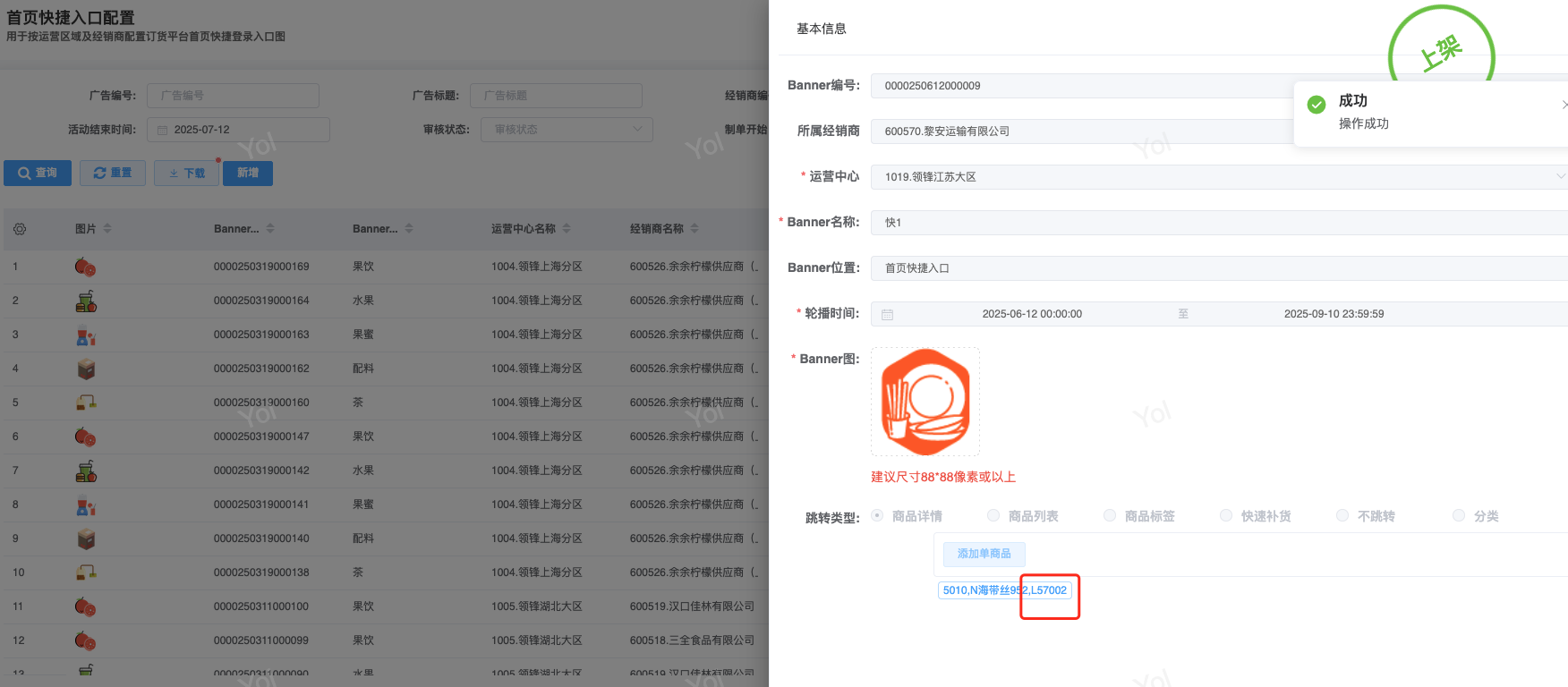This screenshot has width=1568, height=687.
Task: Click the 茶 cell in row 0000250319000160
Action: (358, 403)
